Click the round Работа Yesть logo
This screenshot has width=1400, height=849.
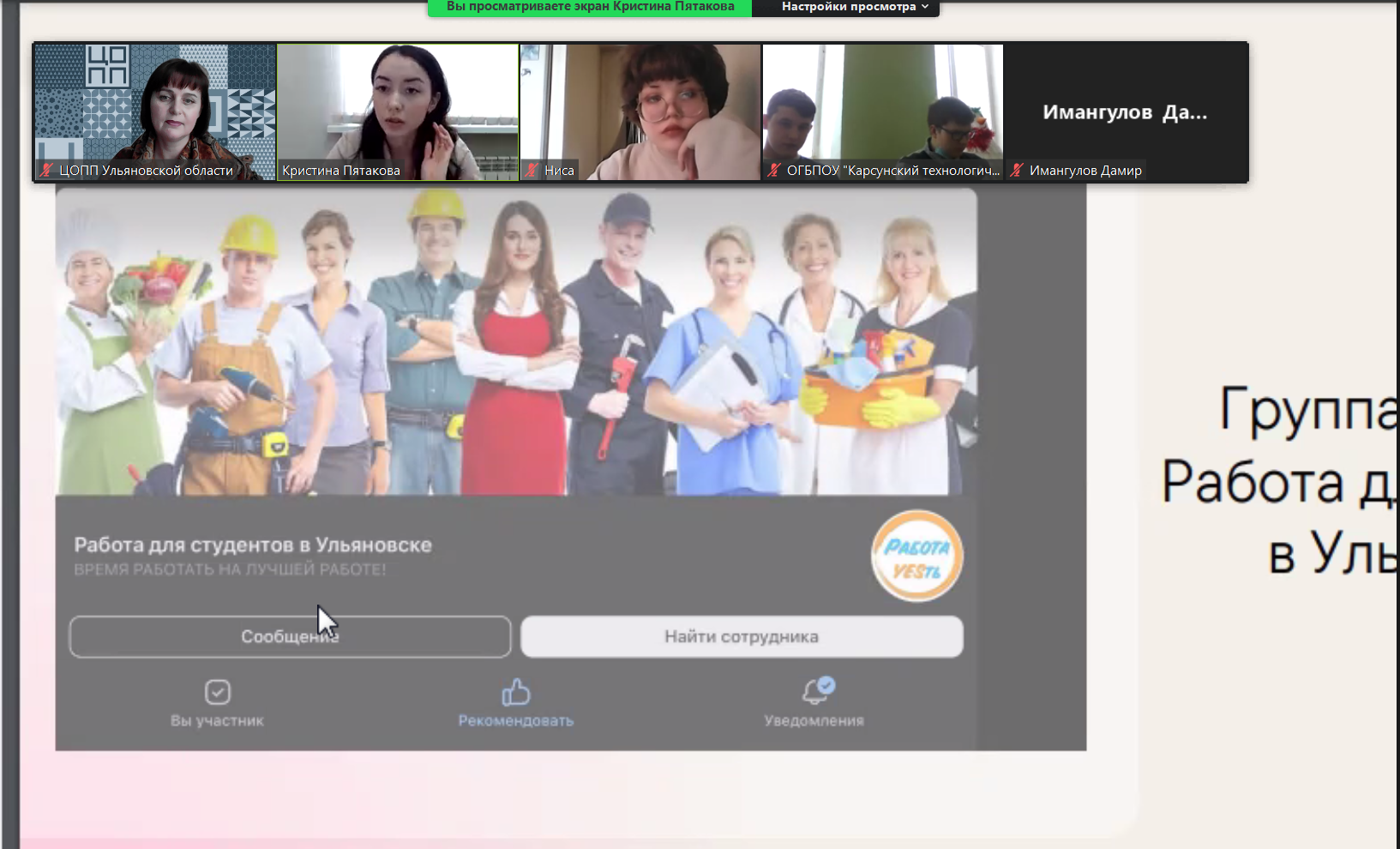click(916, 557)
